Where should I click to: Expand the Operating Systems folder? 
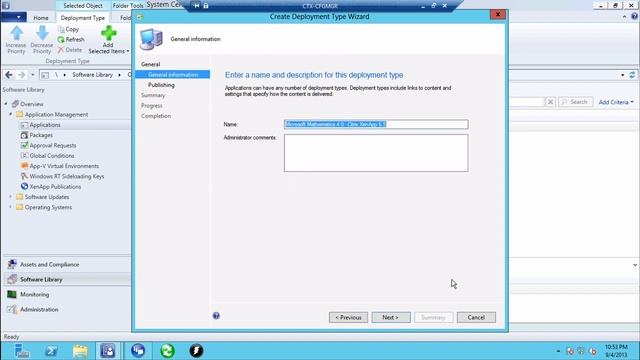(x=11, y=207)
